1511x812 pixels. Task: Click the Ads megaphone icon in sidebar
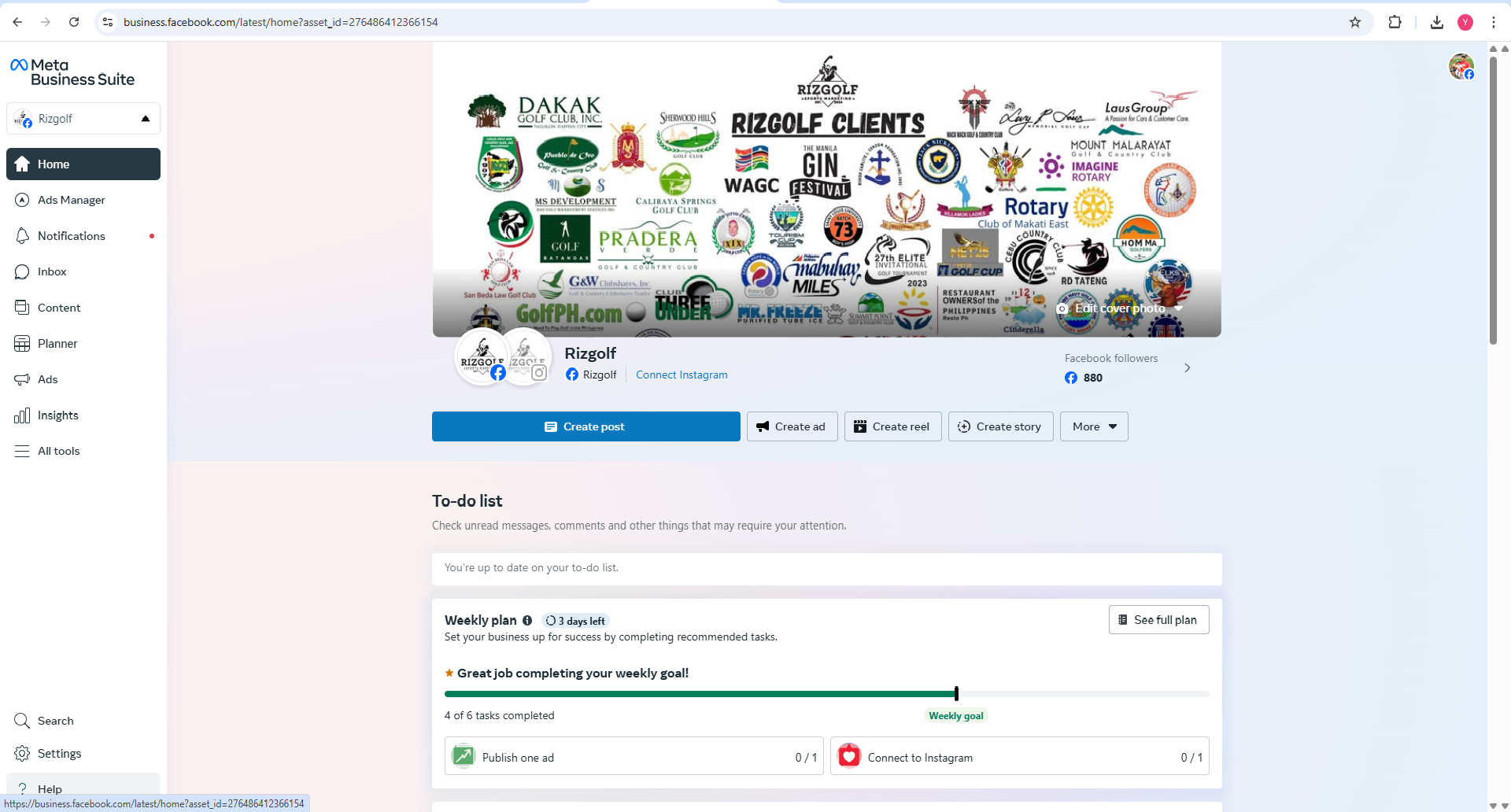(22, 379)
